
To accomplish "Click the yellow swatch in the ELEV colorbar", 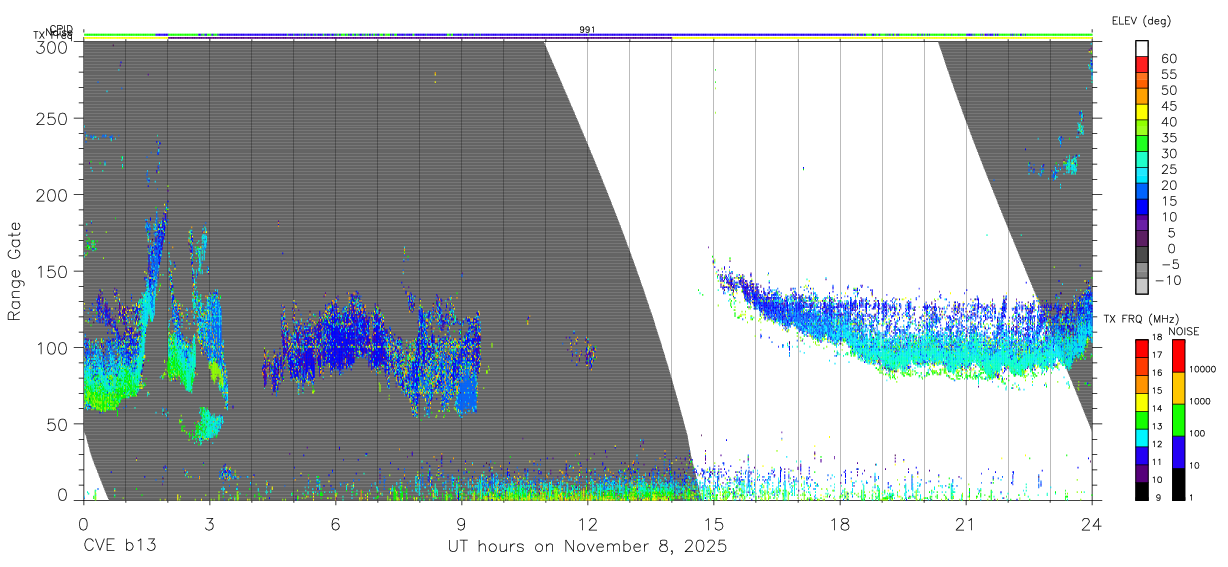I will [x=1143, y=112].
